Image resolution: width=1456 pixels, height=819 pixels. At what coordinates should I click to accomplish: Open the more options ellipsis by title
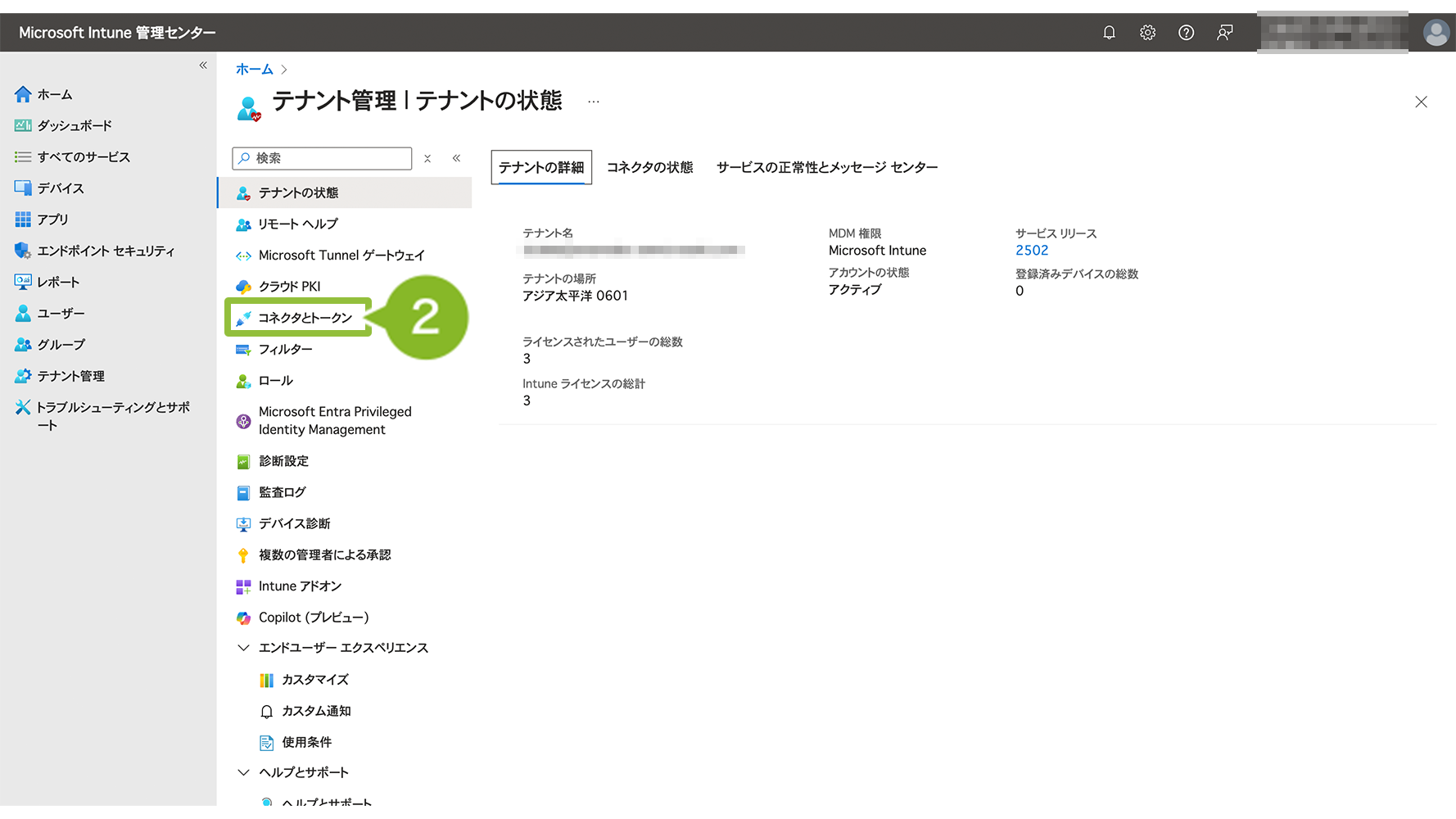pyautogui.click(x=594, y=102)
